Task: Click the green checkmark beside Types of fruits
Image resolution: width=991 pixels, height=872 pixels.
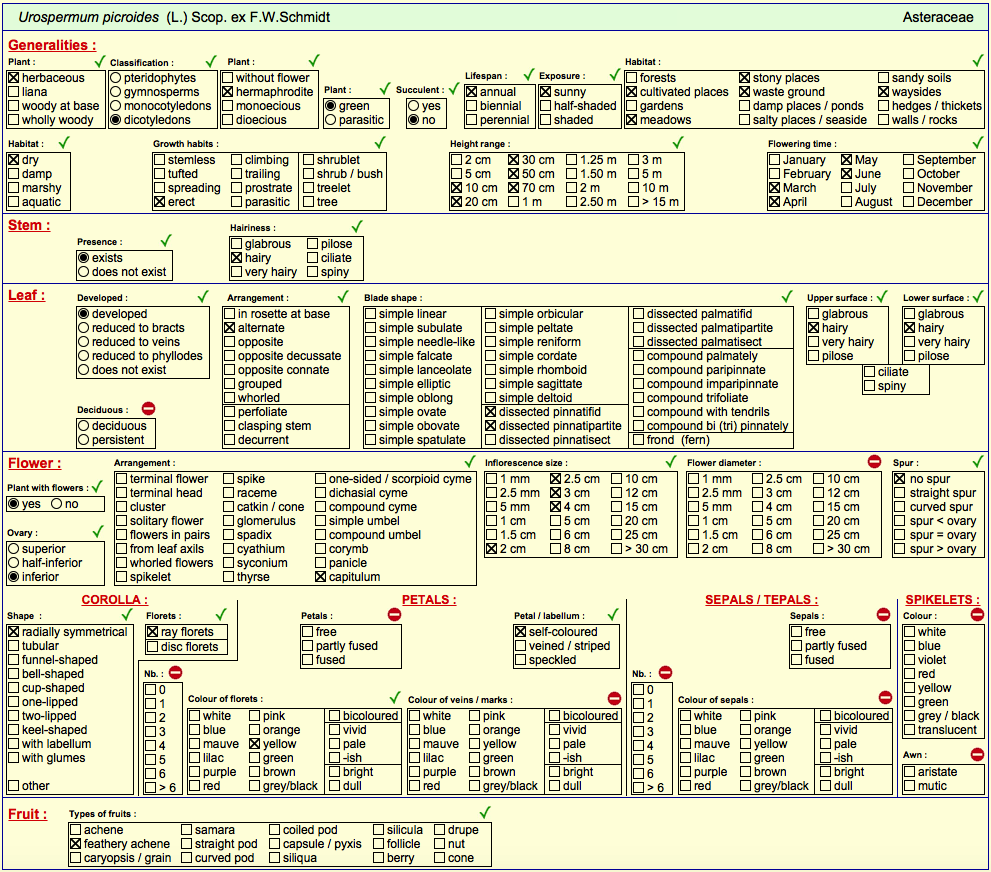Action: [485, 813]
